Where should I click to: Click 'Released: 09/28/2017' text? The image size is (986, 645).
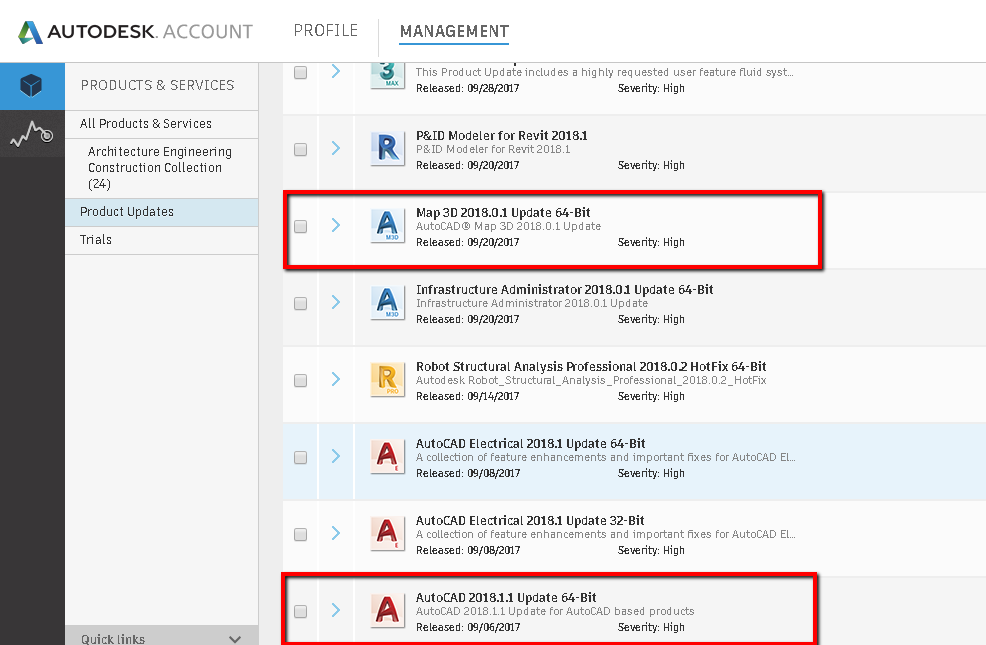click(x=468, y=89)
